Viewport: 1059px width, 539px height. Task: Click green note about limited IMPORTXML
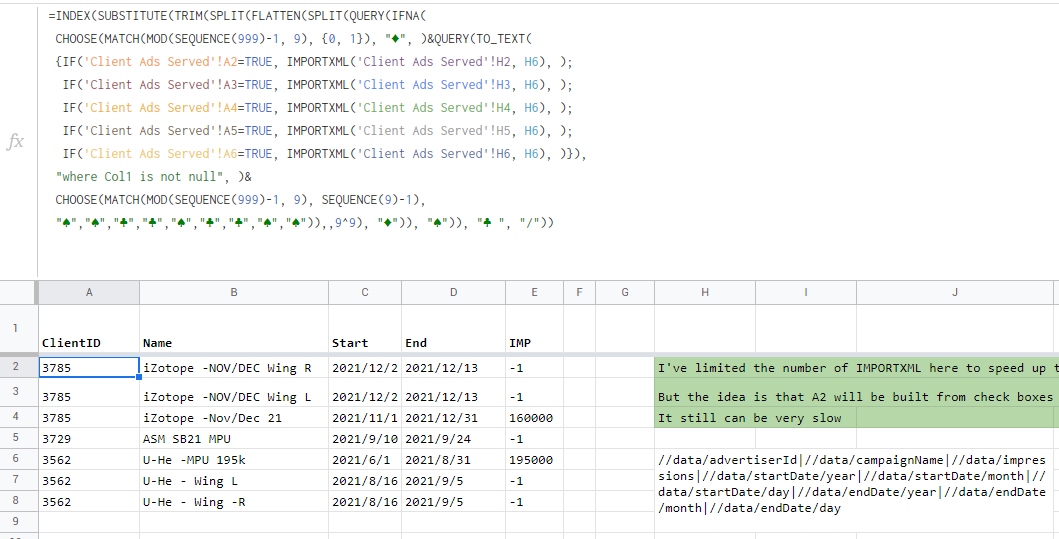(856, 367)
